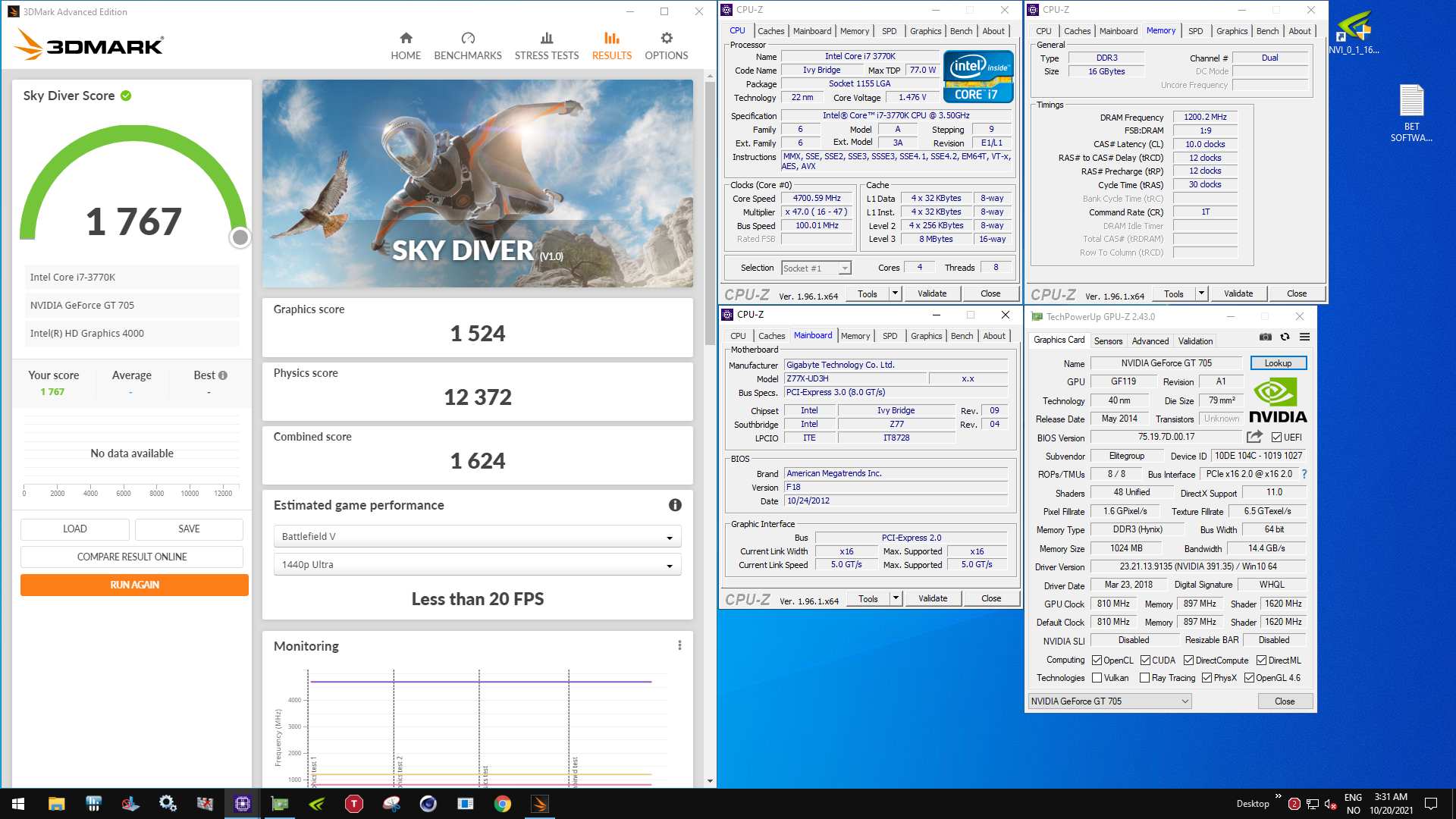
Task: Expand the 1440p Ultra resolution dropdown
Action: point(477,564)
